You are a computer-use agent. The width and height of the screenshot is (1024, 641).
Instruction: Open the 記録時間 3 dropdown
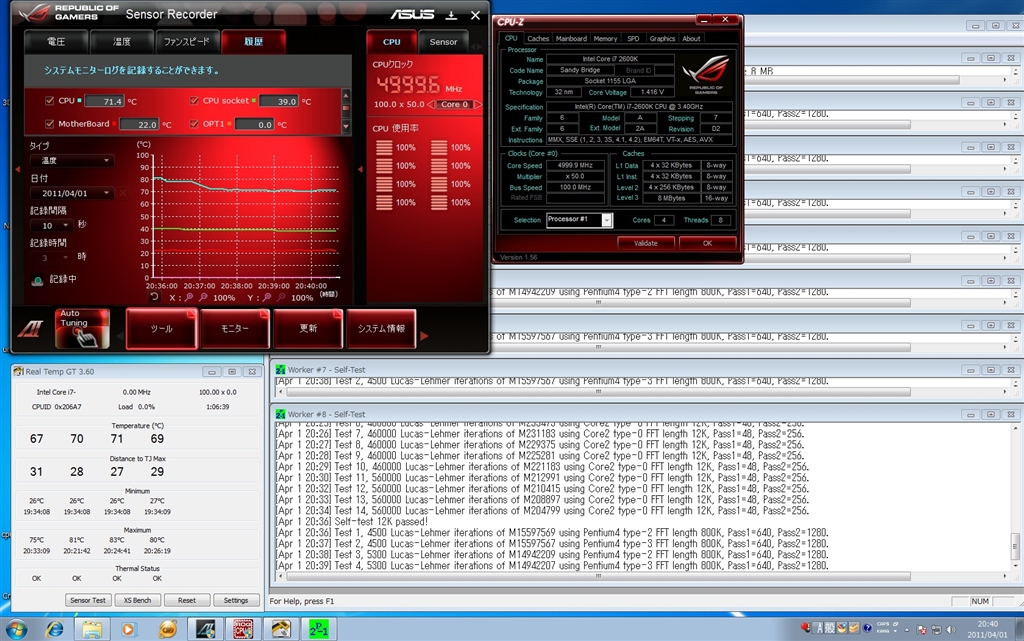[x=52, y=258]
